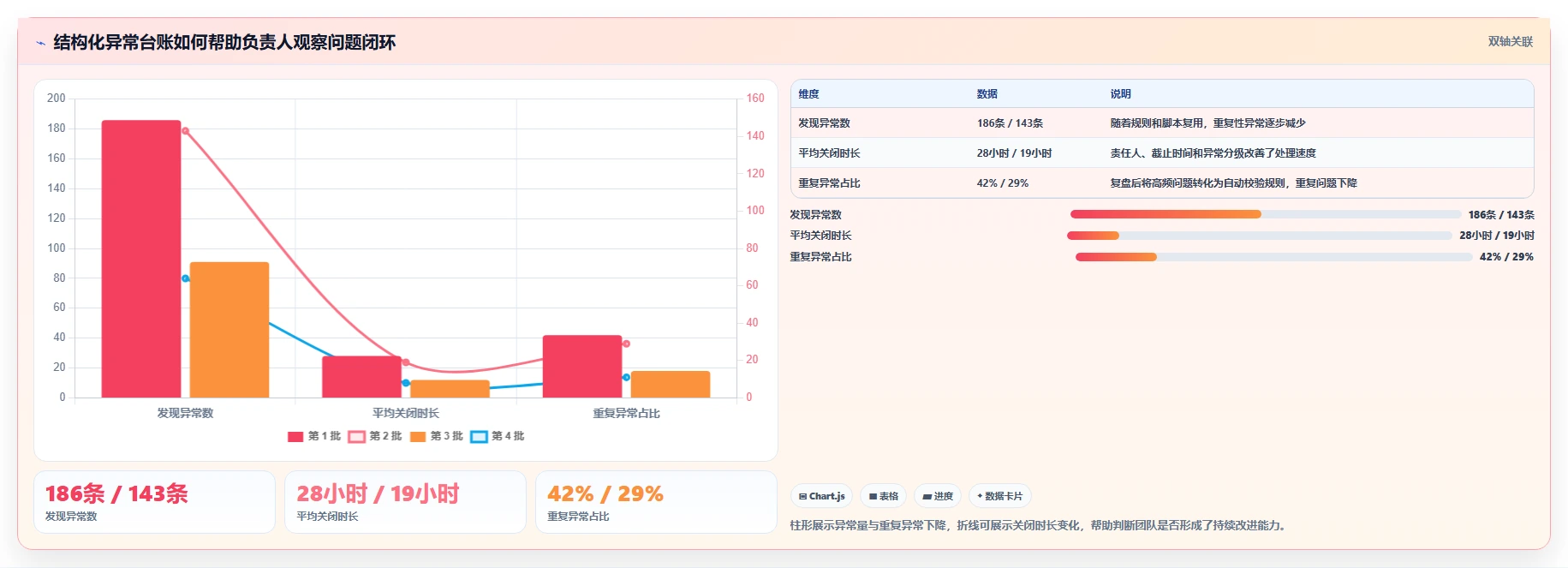Click 42% / 29% value right of progress bar
This screenshot has width=1568, height=568.
[x=1506, y=257]
